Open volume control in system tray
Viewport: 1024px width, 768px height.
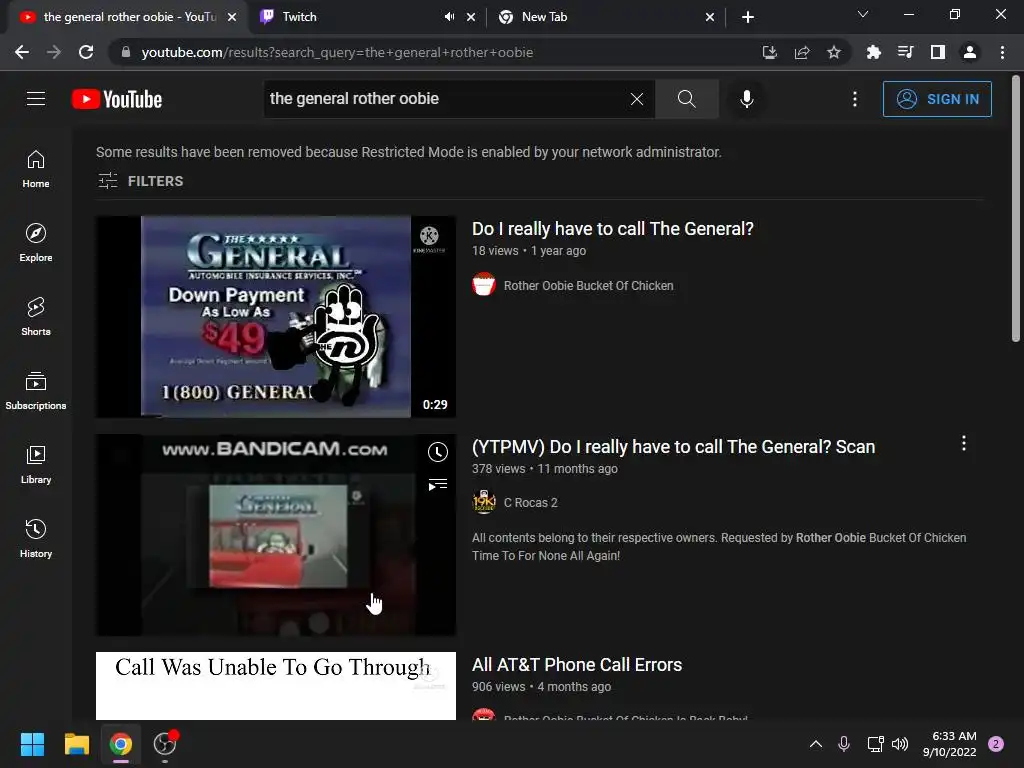click(x=900, y=744)
